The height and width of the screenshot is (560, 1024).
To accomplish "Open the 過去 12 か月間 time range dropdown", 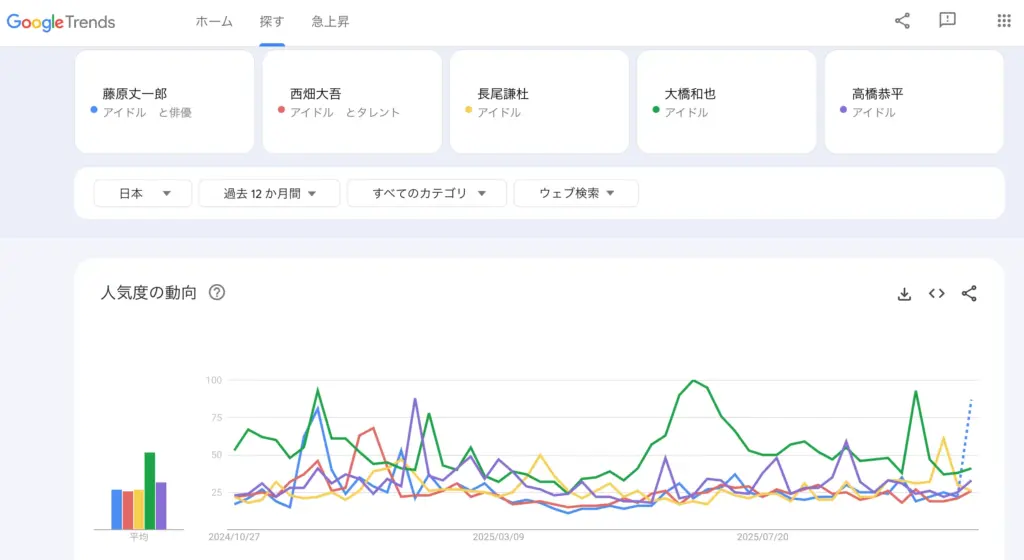I will pyautogui.click(x=269, y=193).
